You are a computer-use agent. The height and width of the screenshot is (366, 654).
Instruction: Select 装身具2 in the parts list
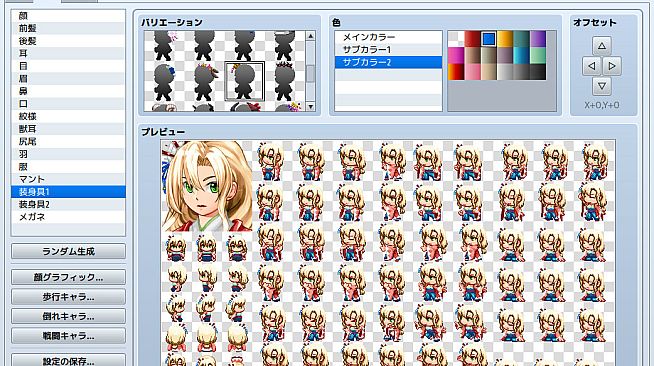click(x=68, y=204)
